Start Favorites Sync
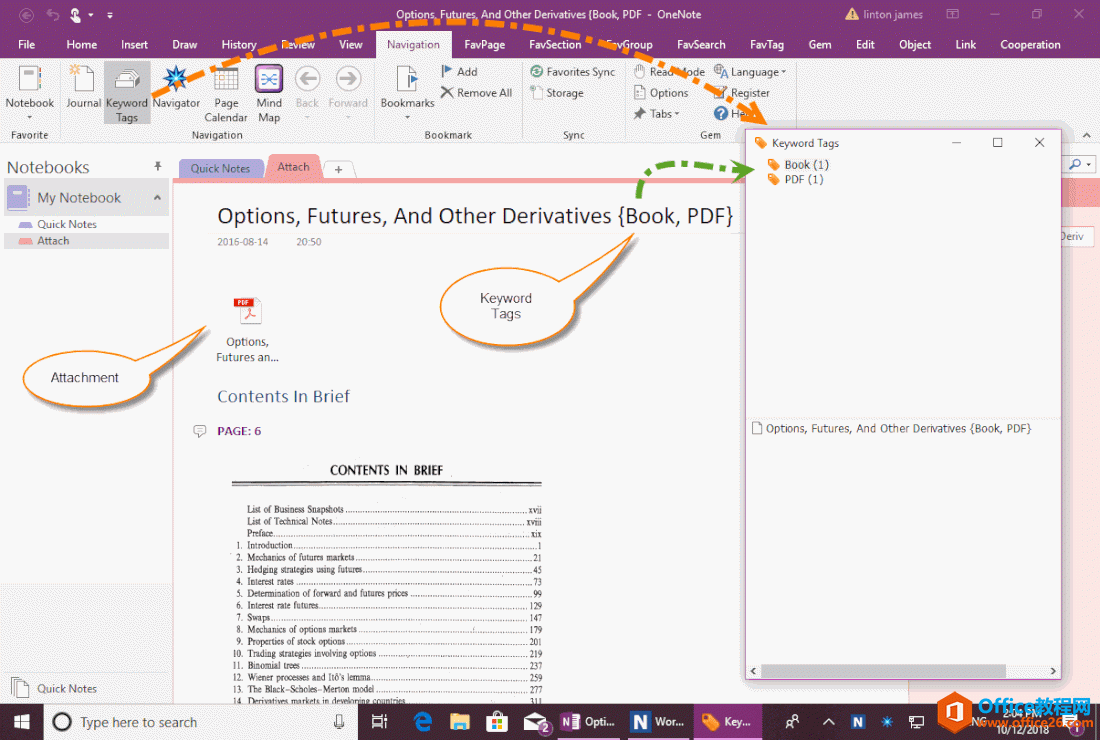The image size is (1100, 740). coord(573,71)
